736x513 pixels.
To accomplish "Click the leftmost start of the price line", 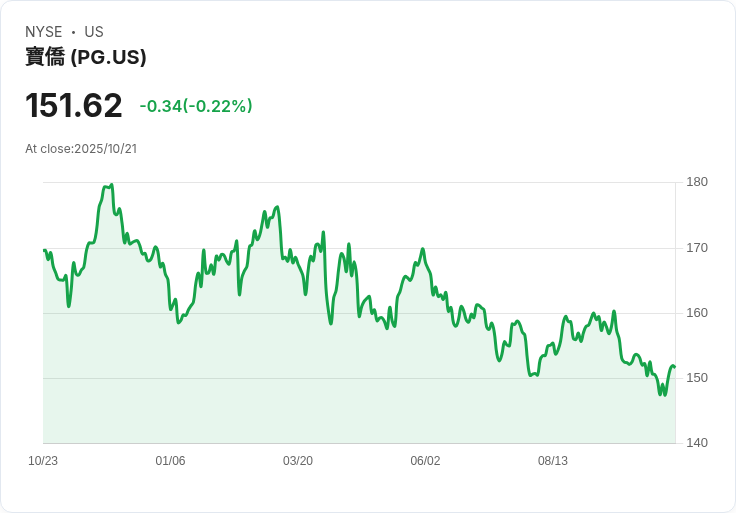I will [44, 250].
